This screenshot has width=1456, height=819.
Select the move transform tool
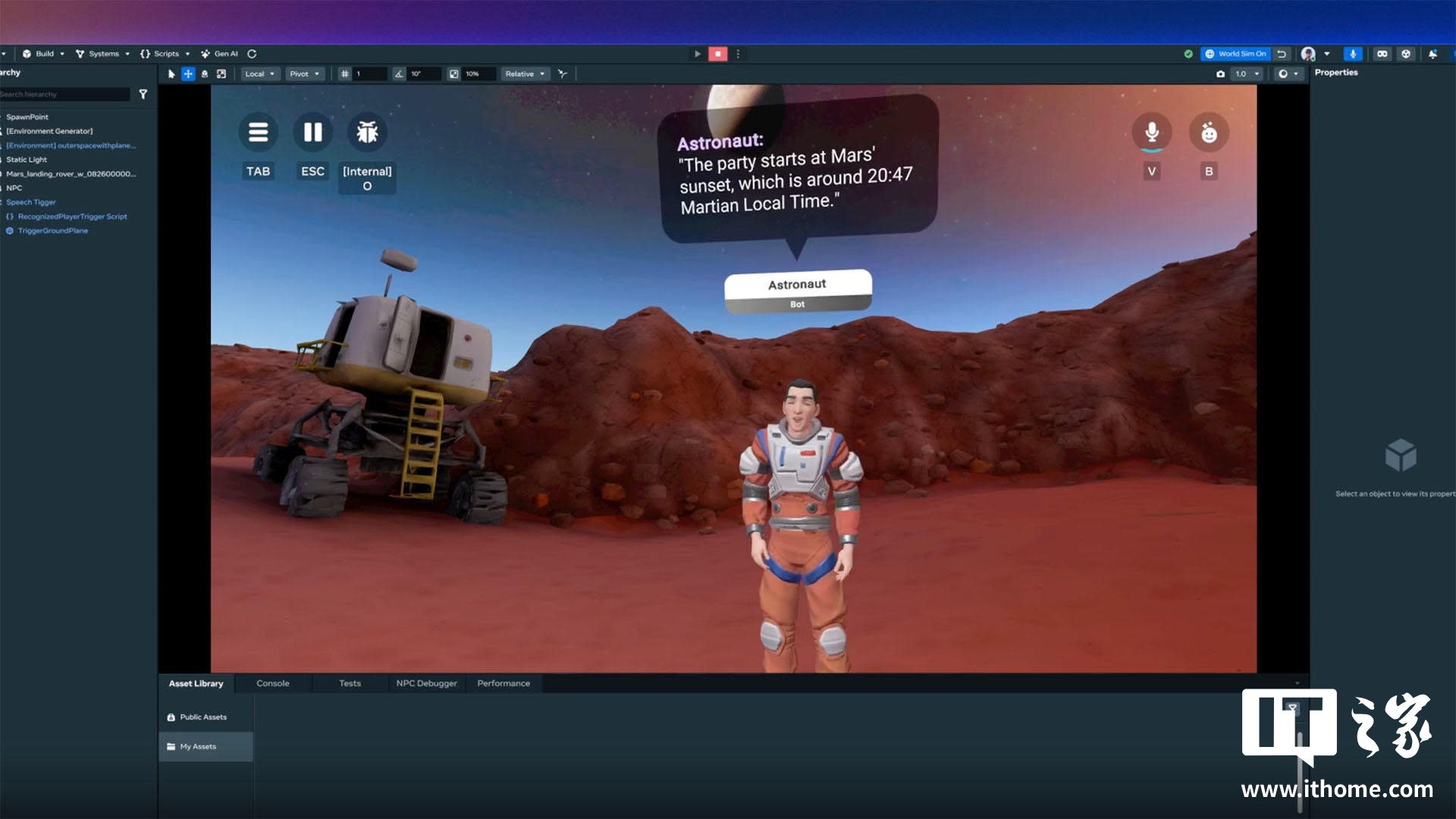pyautogui.click(x=188, y=74)
